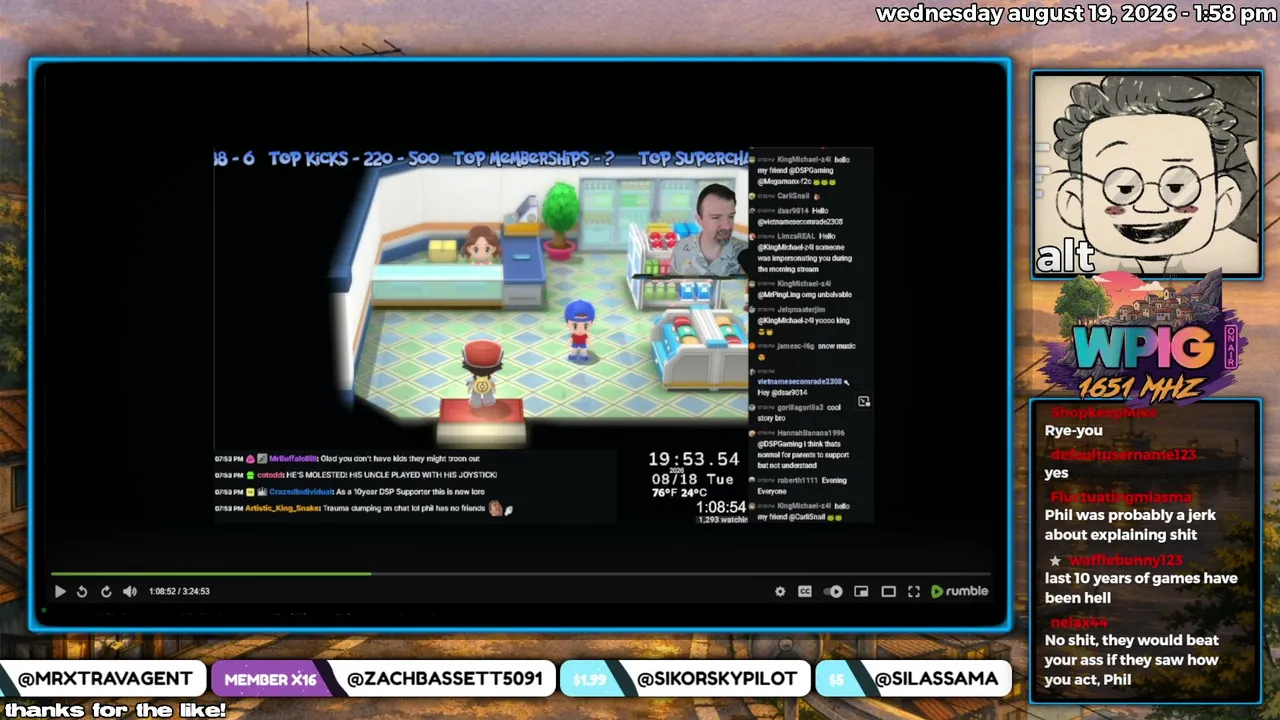
Task: Click the 19:53.54 clock in the video
Action: click(x=693, y=459)
